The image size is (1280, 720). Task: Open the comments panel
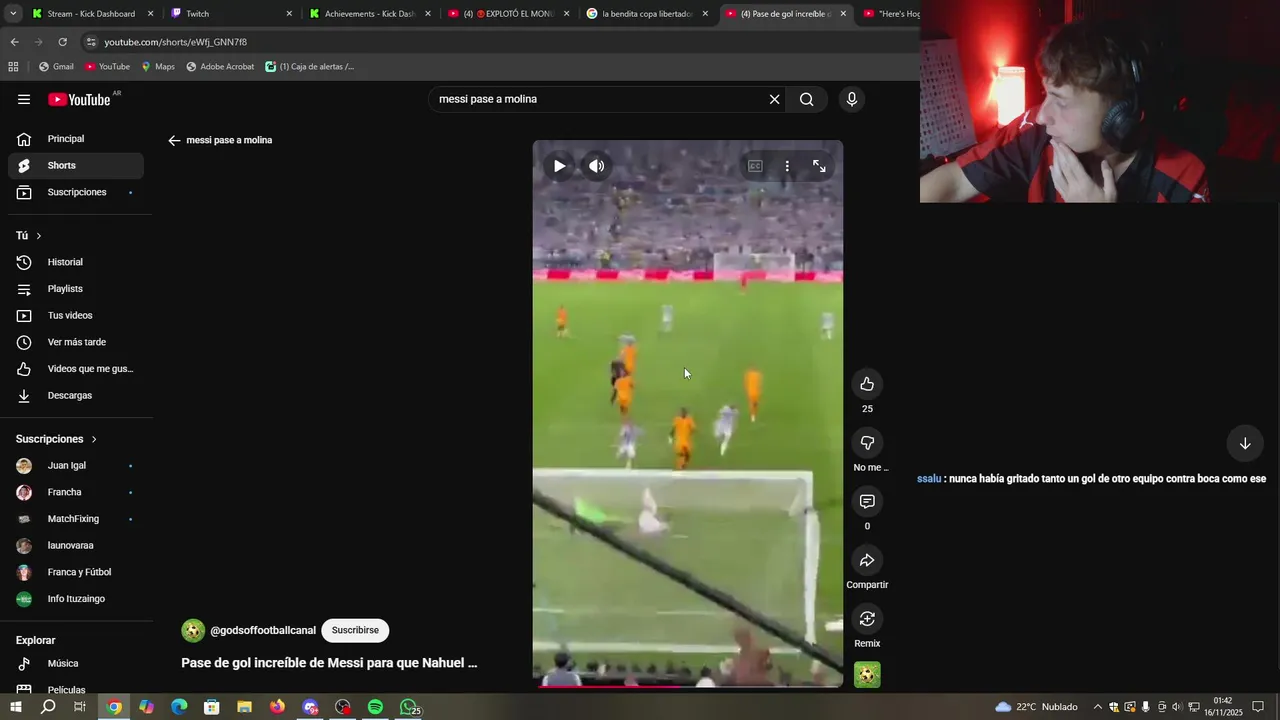[x=867, y=501]
